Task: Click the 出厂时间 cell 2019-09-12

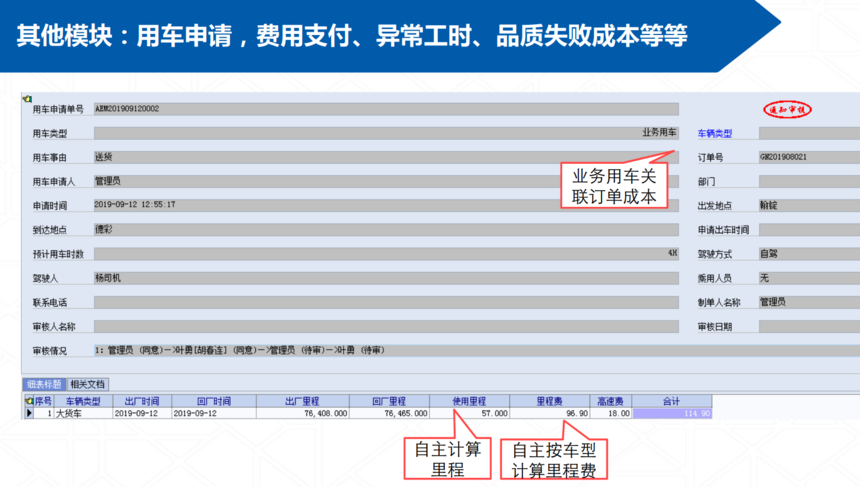Action: tap(142, 414)
